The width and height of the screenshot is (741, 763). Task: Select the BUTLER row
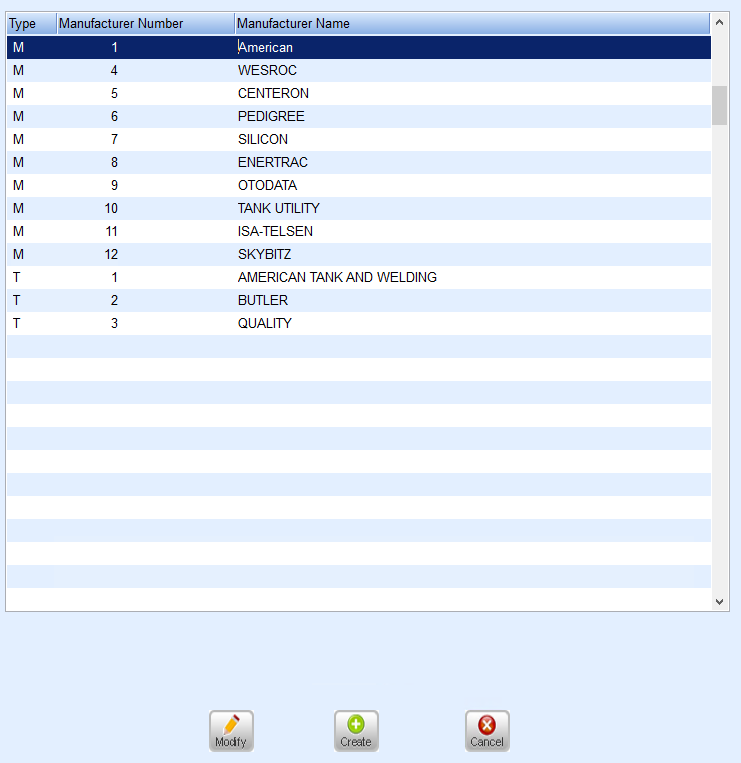click(x=359, y=300)
